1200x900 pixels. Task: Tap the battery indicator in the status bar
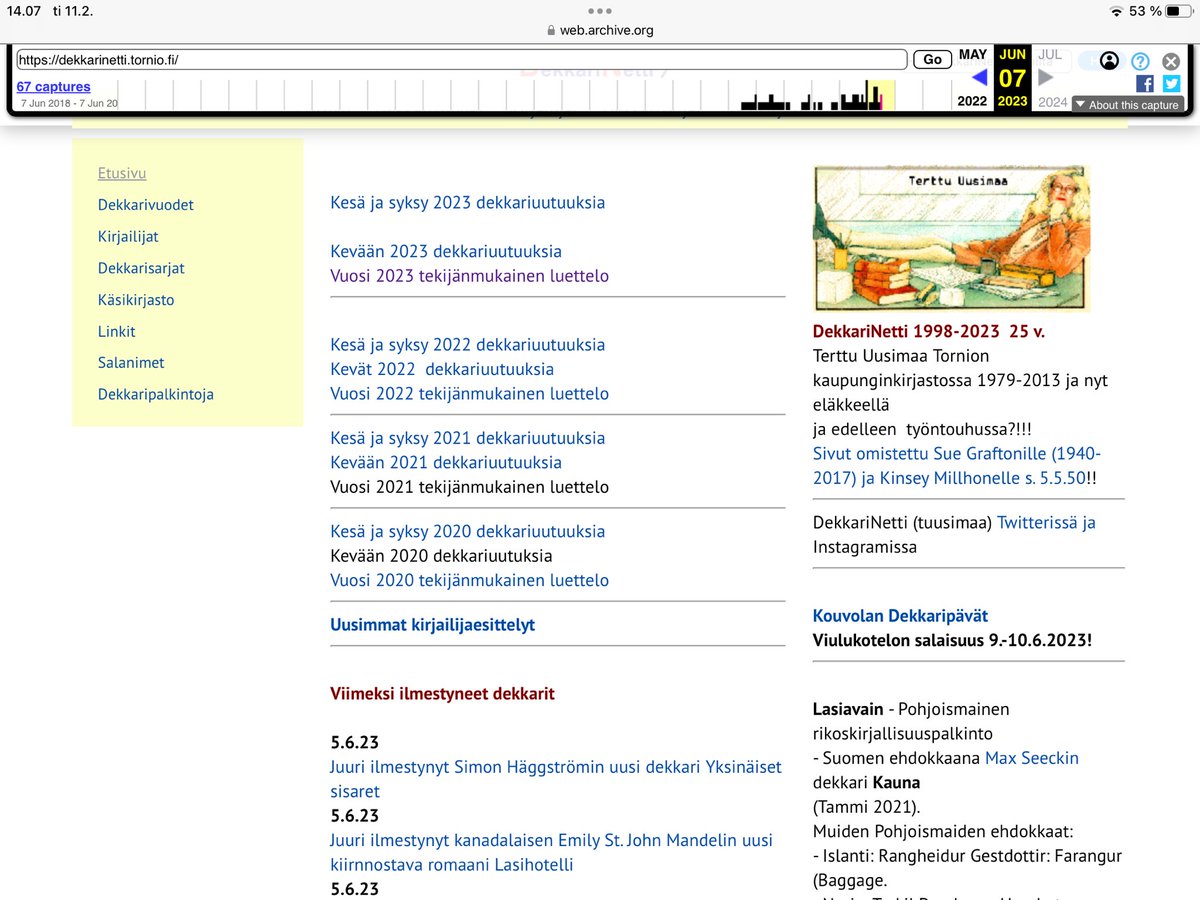1178,11
